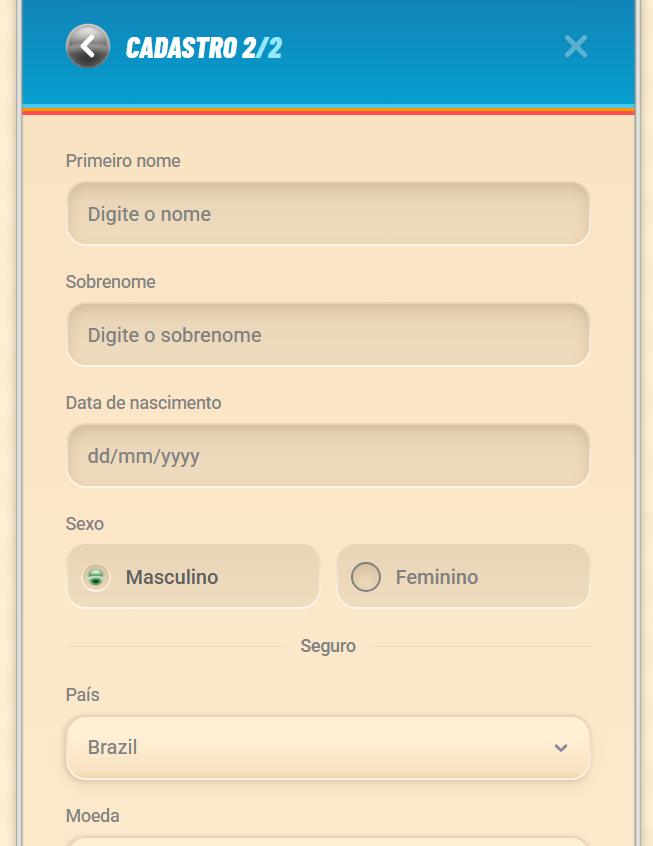This screenshot has height=846, width=653.
Task: Focus the Sobrenome text field
Action: [x=328, y=335]
